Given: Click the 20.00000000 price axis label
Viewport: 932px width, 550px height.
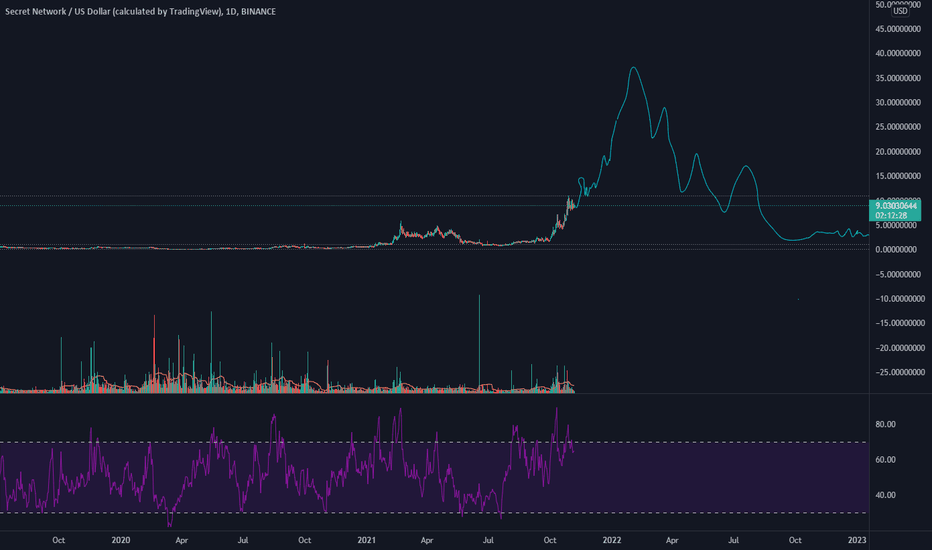Looking at the screenshot, I should click(898, 152).
